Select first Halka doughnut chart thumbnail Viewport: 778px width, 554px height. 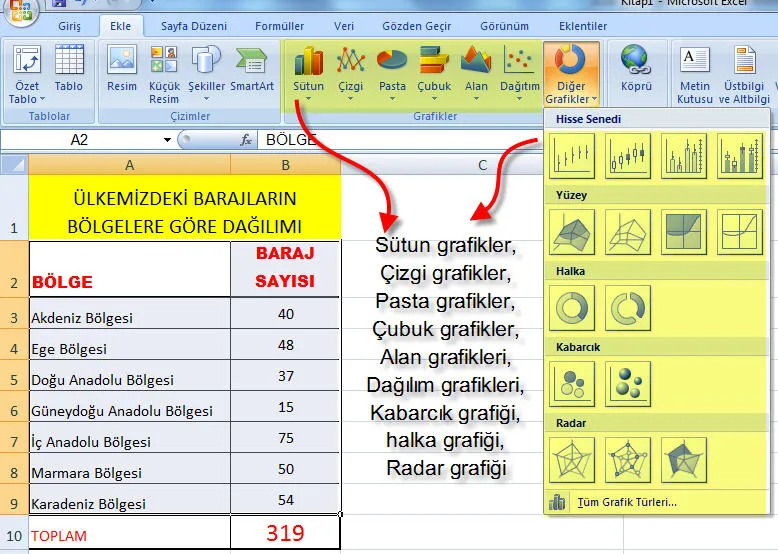point(572,307)
